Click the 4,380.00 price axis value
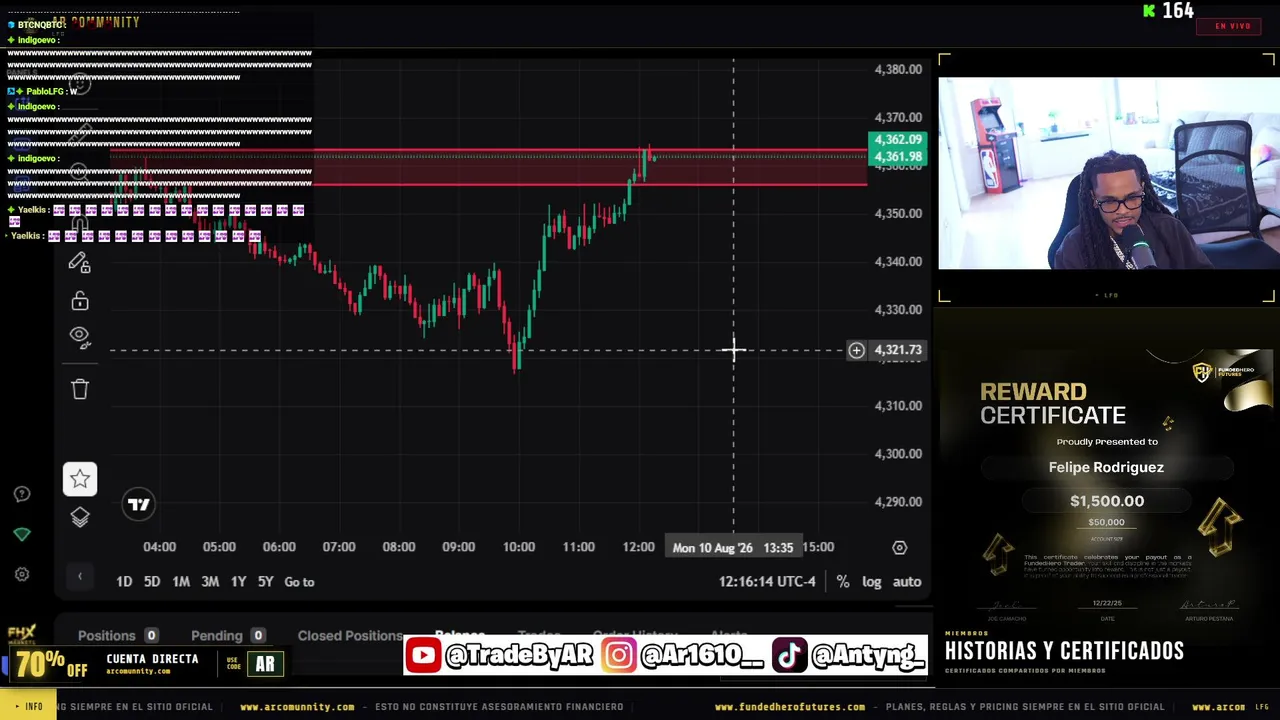Image resolution: width=1280 pixels, height=720 pixels. [898, 69]
